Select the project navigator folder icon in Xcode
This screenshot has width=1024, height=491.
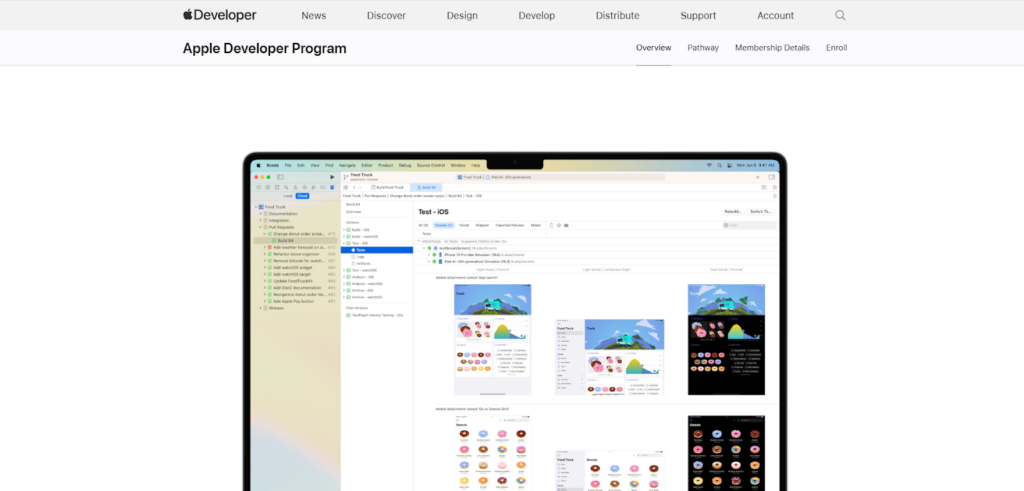[259, 187]
